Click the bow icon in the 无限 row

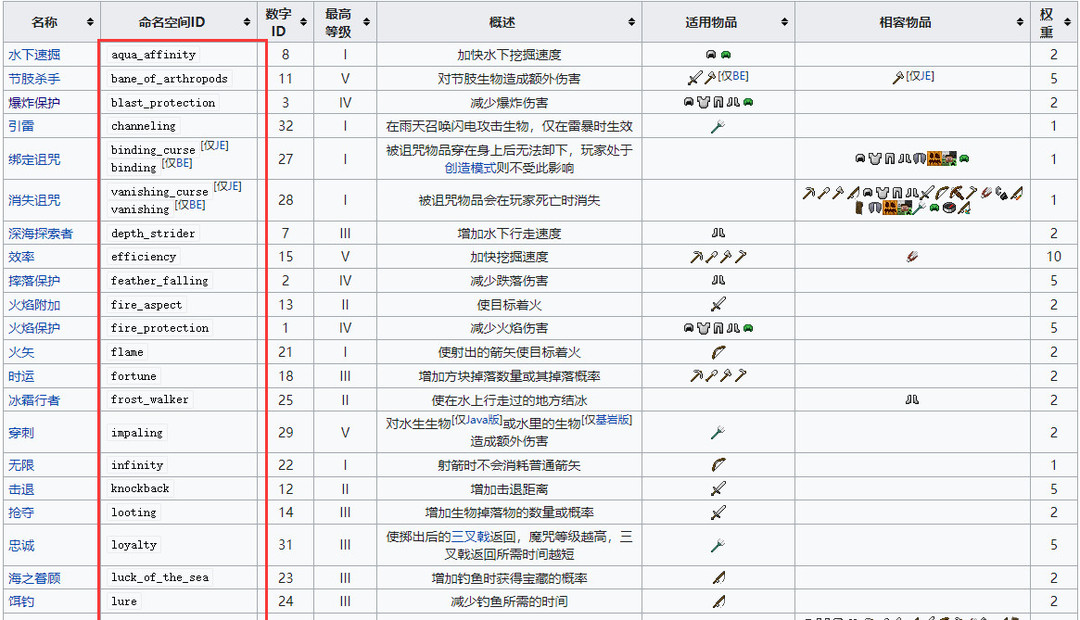coord(717,465)
